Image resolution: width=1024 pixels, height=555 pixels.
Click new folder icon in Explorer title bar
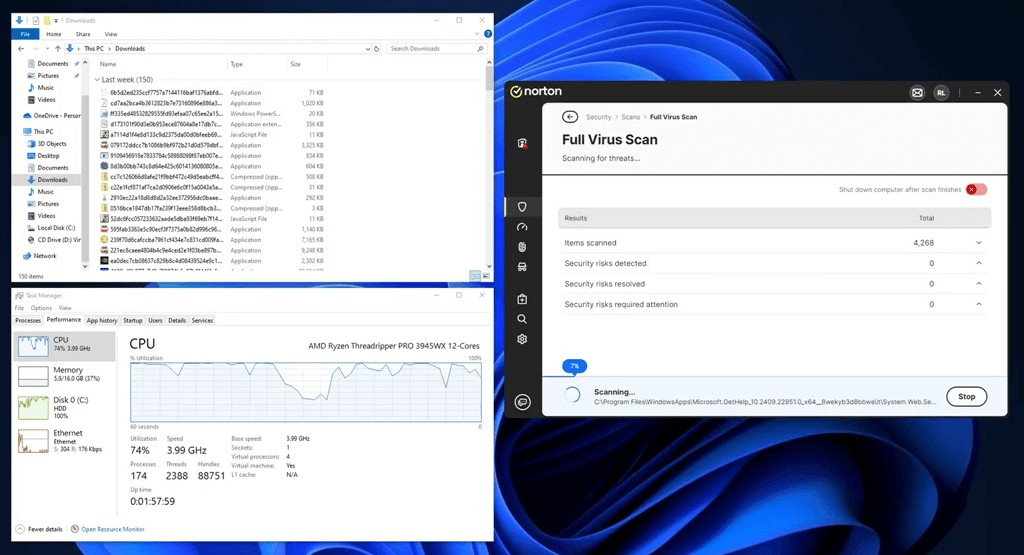47,20
